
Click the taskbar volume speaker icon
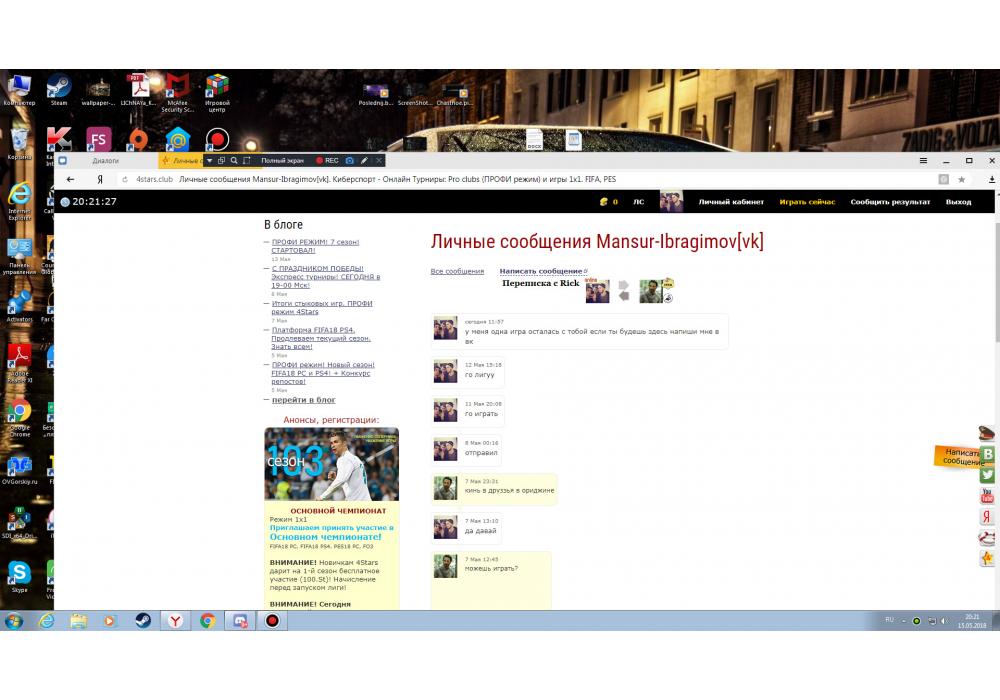944,620
